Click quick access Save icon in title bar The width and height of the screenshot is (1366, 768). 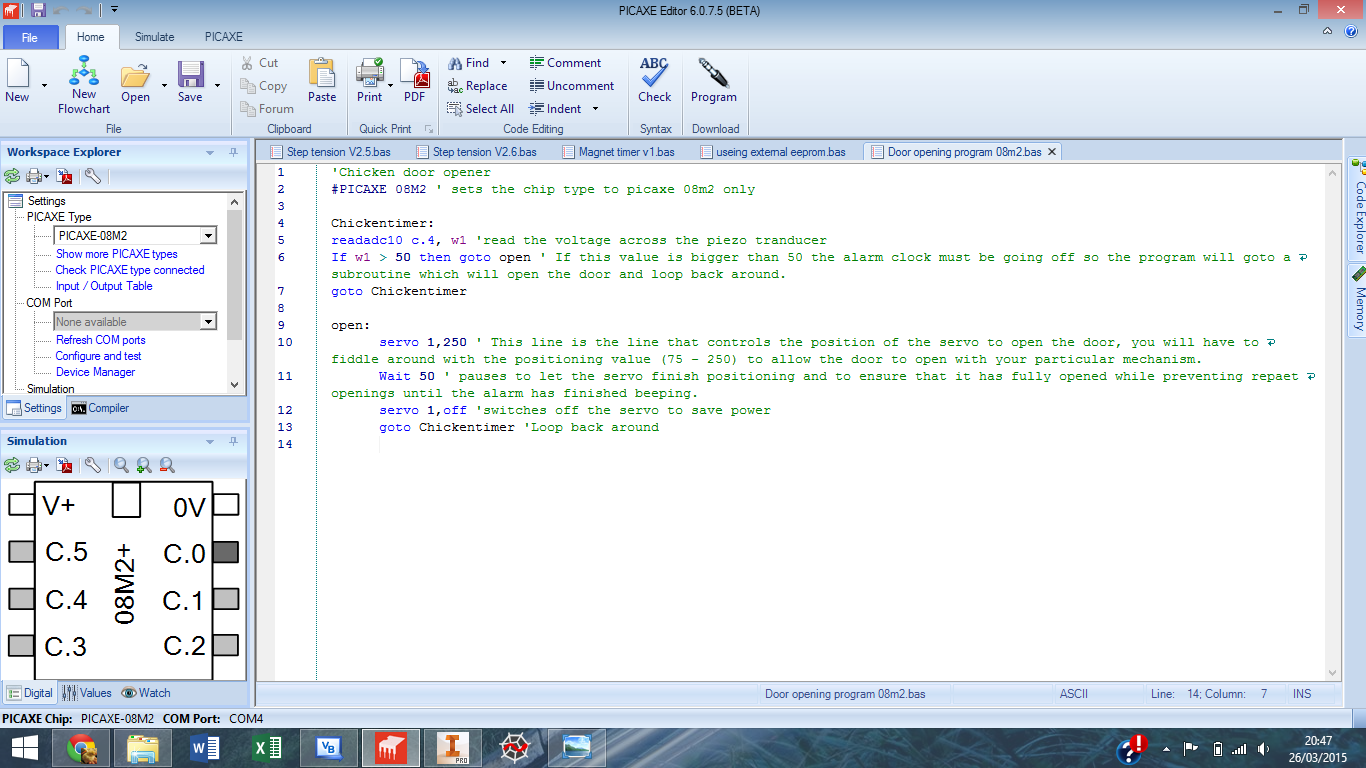click(38, 9)
